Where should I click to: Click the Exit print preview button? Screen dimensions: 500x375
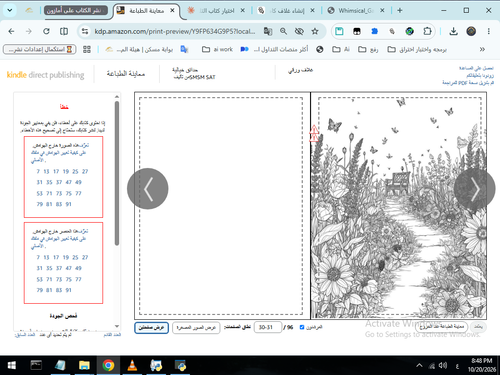tap(442, 327)
